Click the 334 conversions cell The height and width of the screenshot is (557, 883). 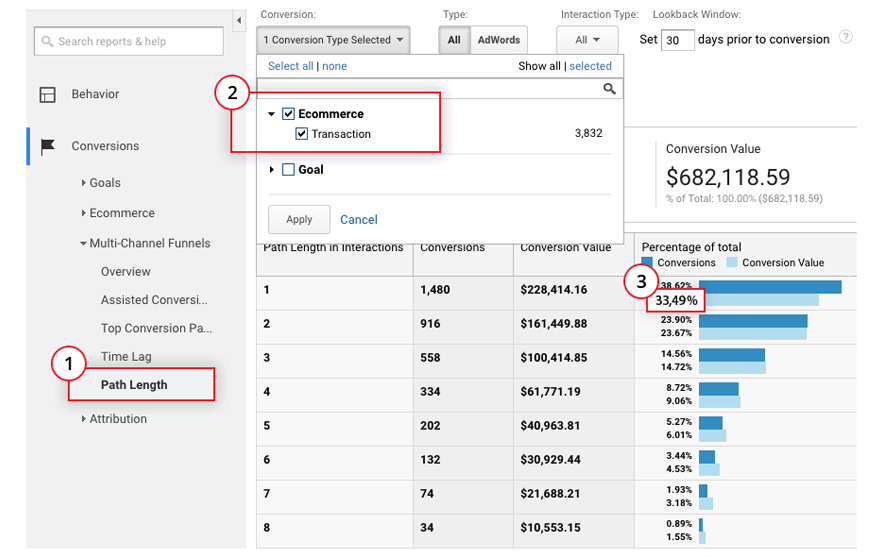pos(430,391)
